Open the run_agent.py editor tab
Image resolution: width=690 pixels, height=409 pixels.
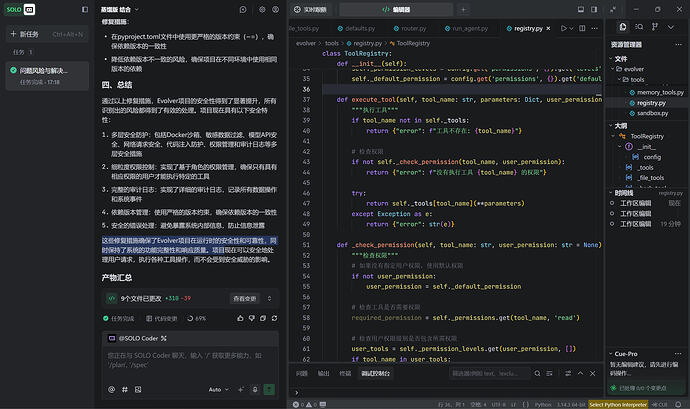click(466, 28)
